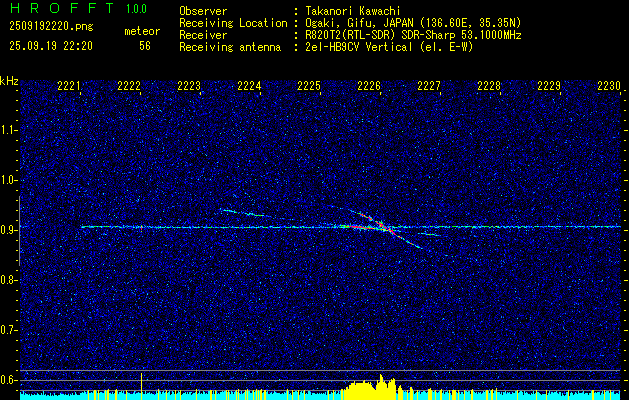The image size is (629, 400).
Task: Click the 2221 time marker
Action: coord(69,86)
